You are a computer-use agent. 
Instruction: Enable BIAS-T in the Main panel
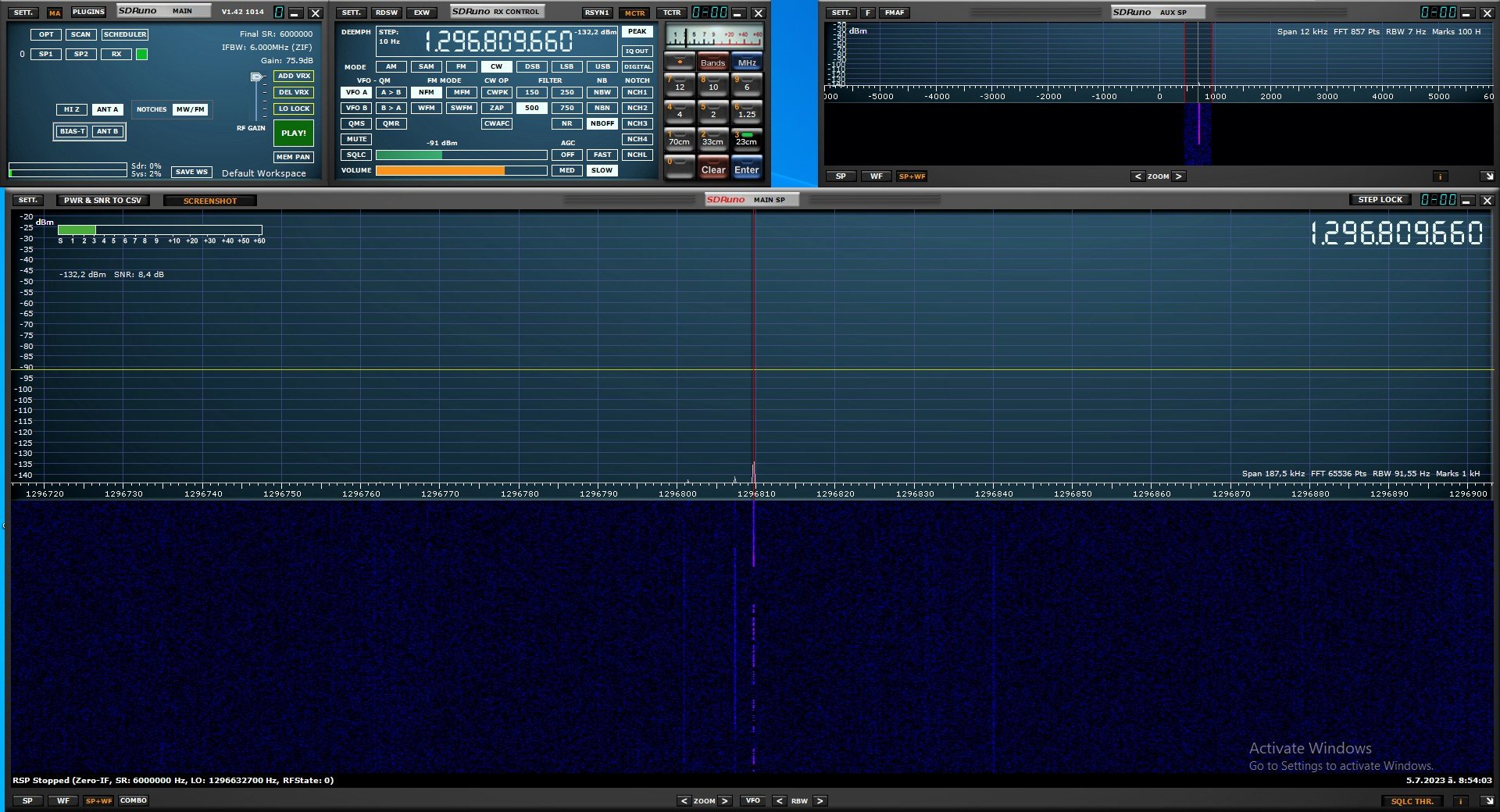coord(72,131)
